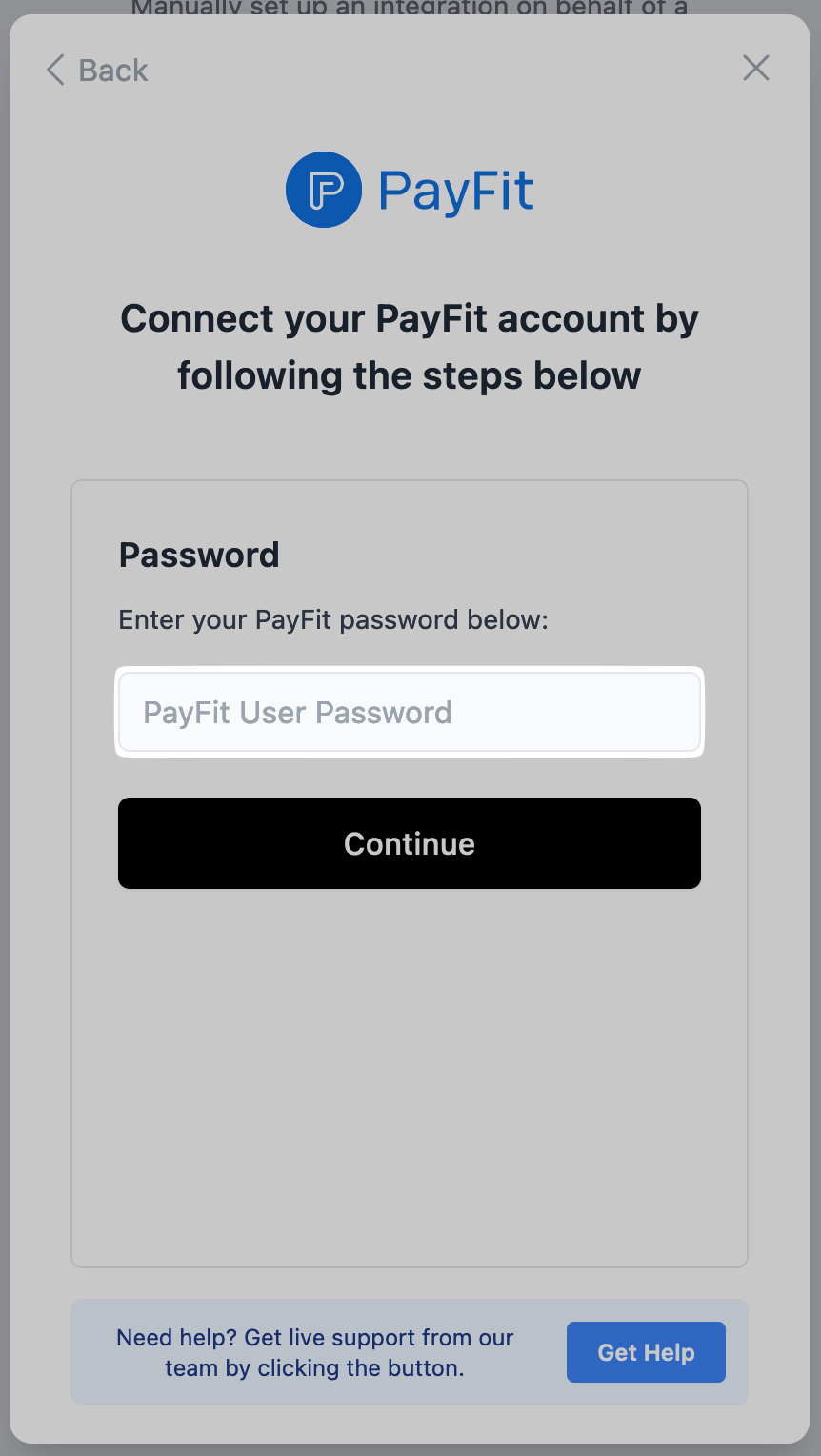Click the "following the steps below" heading line
Viewport: 821px width, 1456px height.
tap(410, 375)
